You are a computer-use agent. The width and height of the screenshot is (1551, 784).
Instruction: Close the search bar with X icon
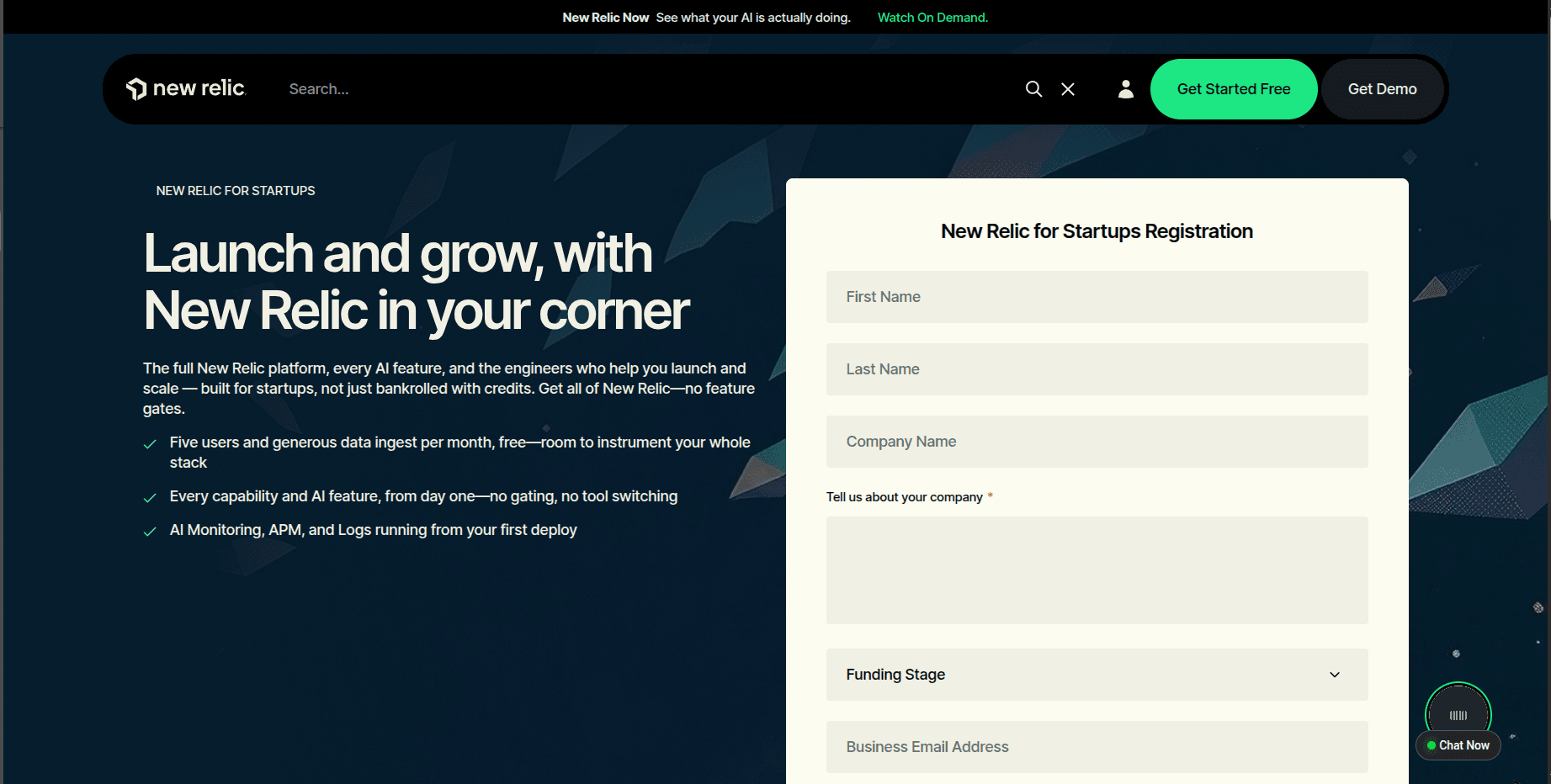coord(1068,89)
